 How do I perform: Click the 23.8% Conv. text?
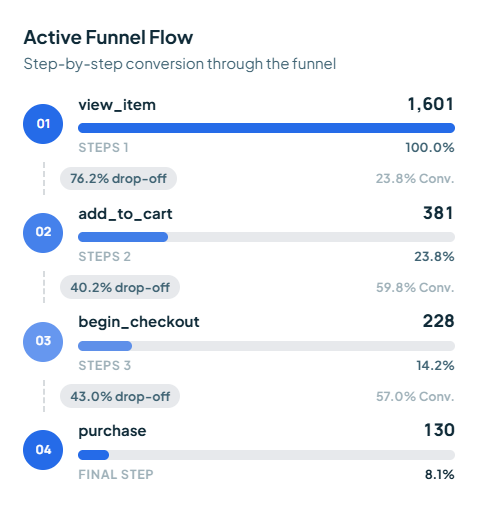coord(415,179)
